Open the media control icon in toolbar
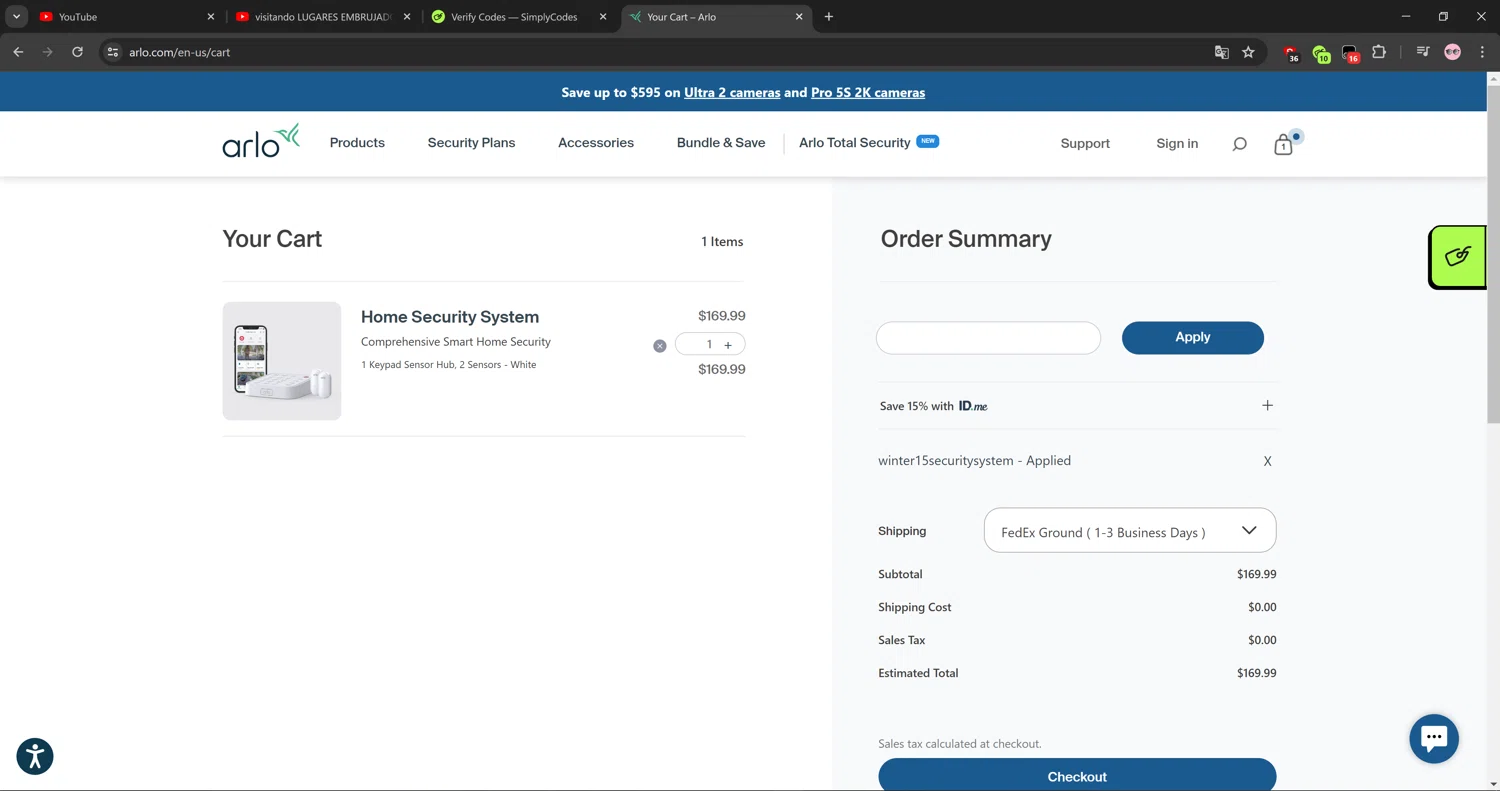Screen dimensions: 1500x791 pos(1423,52)
